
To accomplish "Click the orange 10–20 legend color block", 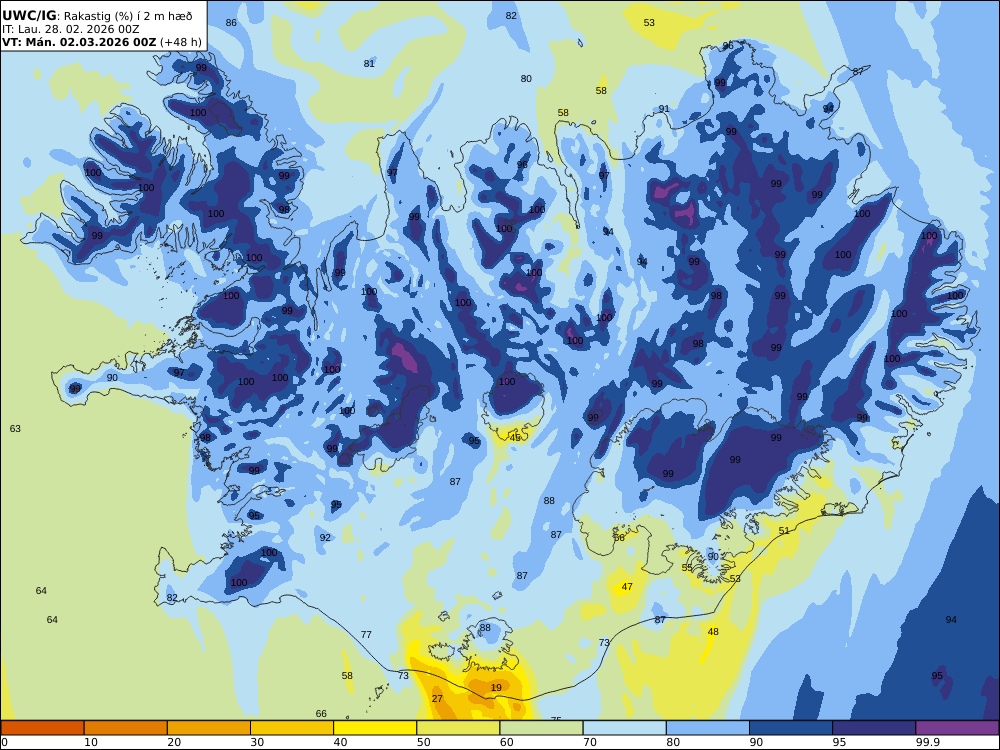I will pyautogui.click(x=126, y=728).
